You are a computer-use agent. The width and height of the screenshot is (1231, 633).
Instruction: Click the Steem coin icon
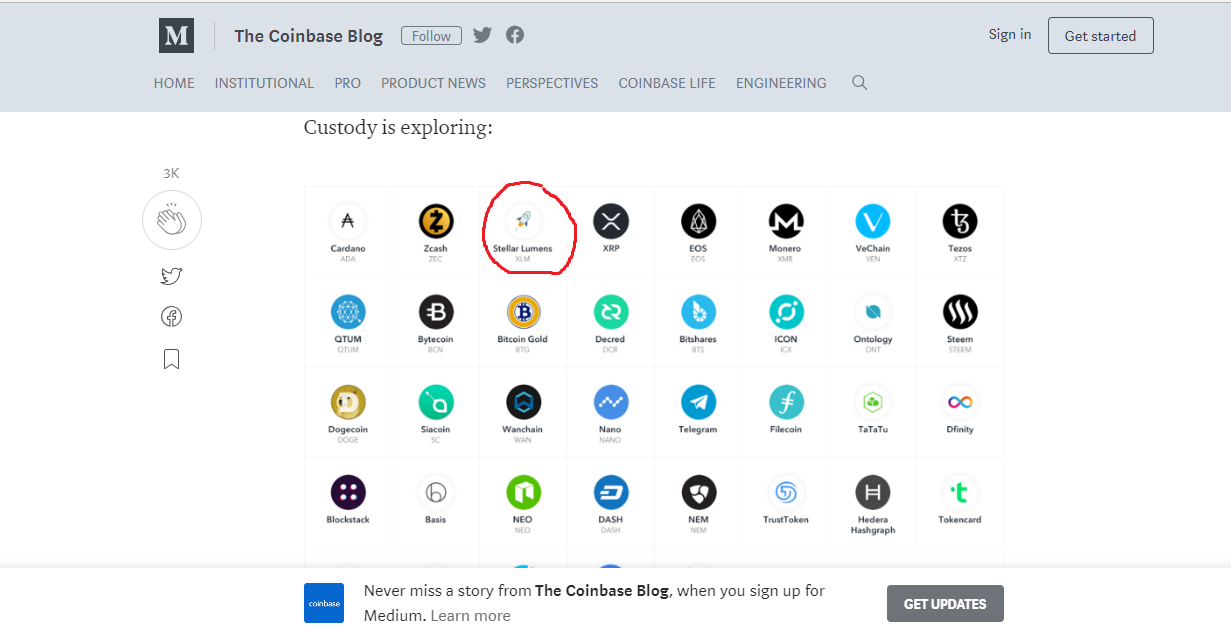[960, 312]
